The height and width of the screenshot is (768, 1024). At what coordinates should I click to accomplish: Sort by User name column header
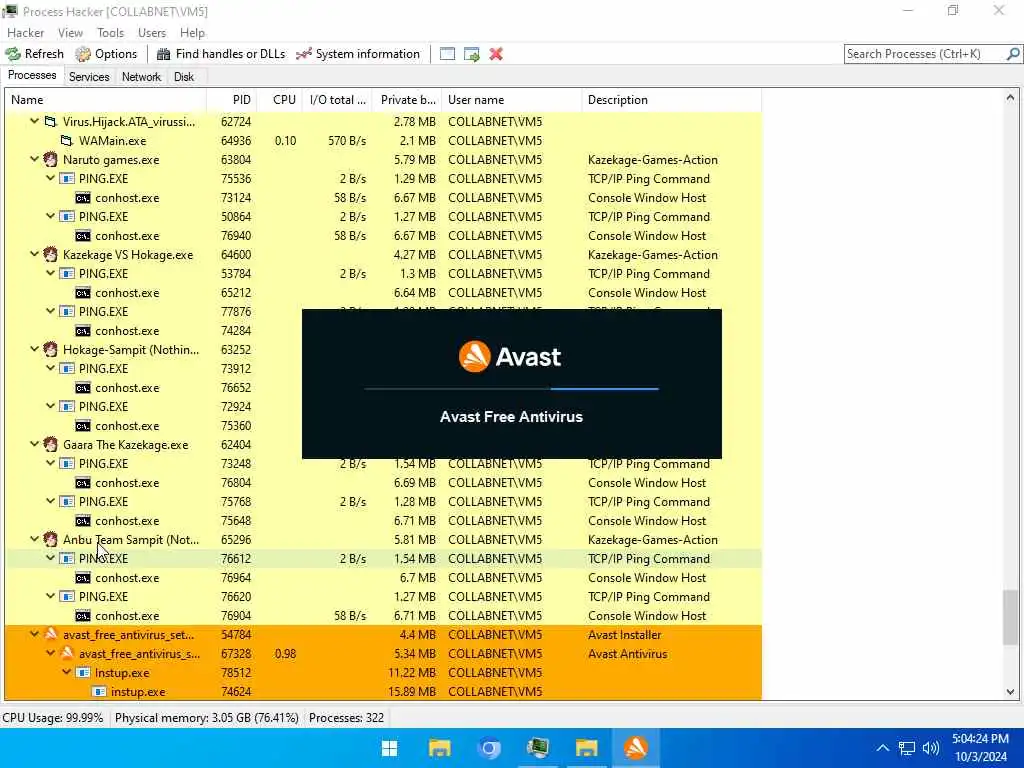[x=511, y=100]
